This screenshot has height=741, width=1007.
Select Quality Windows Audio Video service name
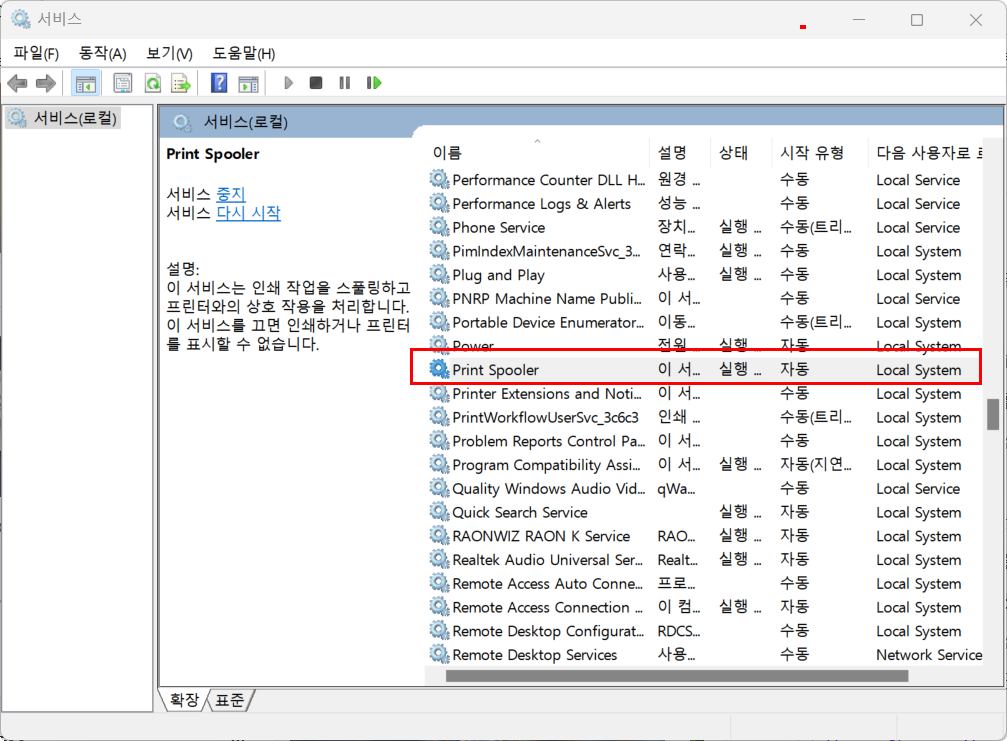tap(548, 489)
